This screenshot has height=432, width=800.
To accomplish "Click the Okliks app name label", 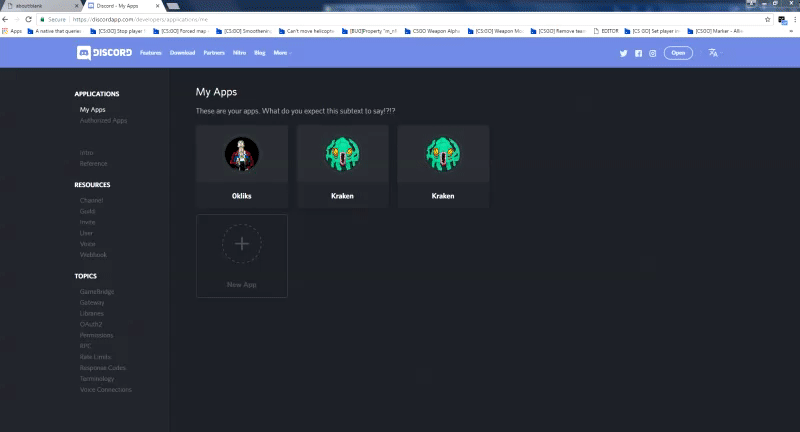I will (242, 196).
